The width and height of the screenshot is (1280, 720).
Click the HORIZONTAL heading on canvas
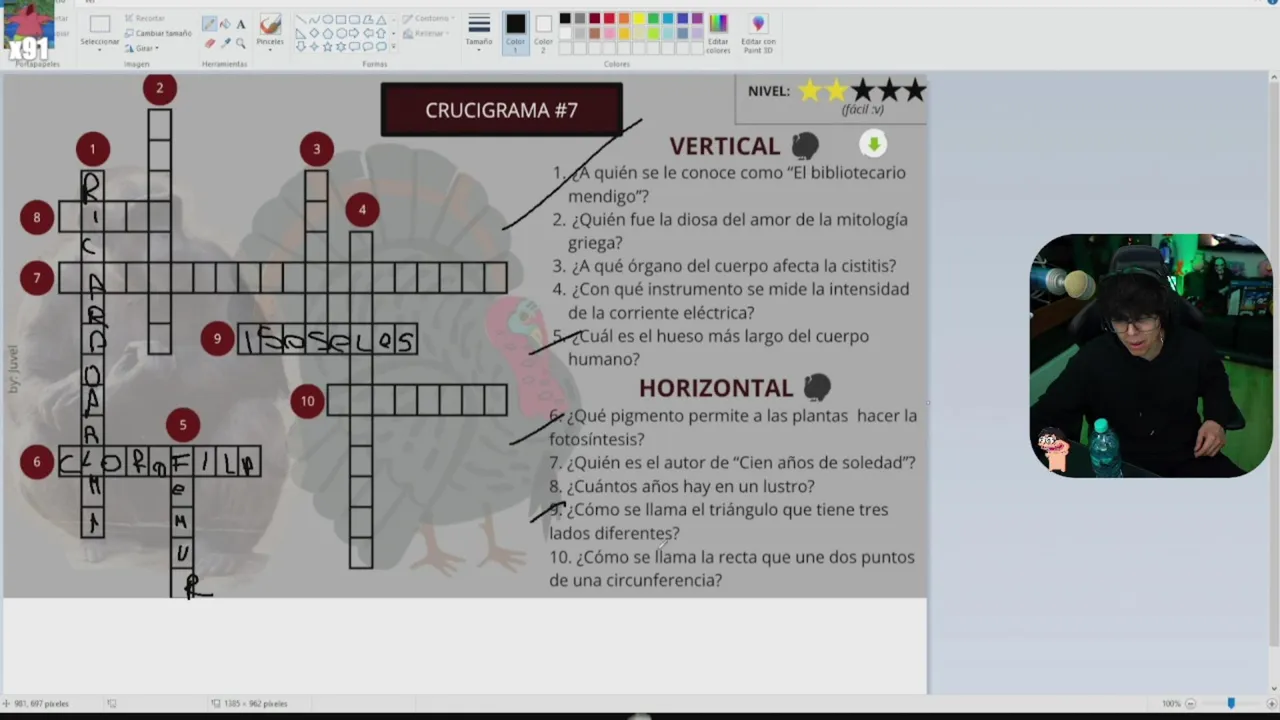(715, 388)
